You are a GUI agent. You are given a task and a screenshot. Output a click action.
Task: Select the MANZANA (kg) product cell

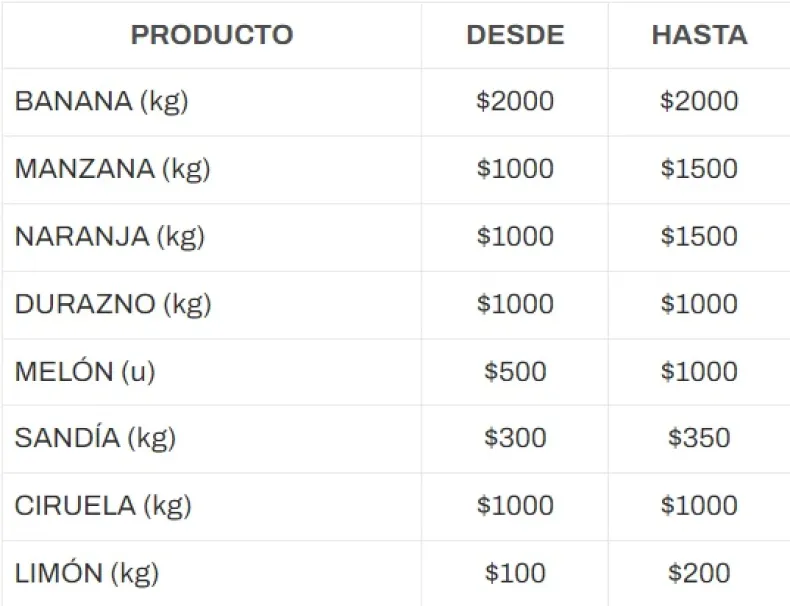coord(113,168)
